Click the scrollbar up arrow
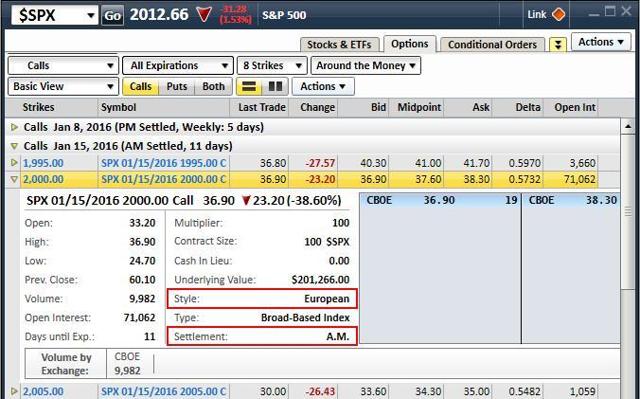 coord(628,127)
